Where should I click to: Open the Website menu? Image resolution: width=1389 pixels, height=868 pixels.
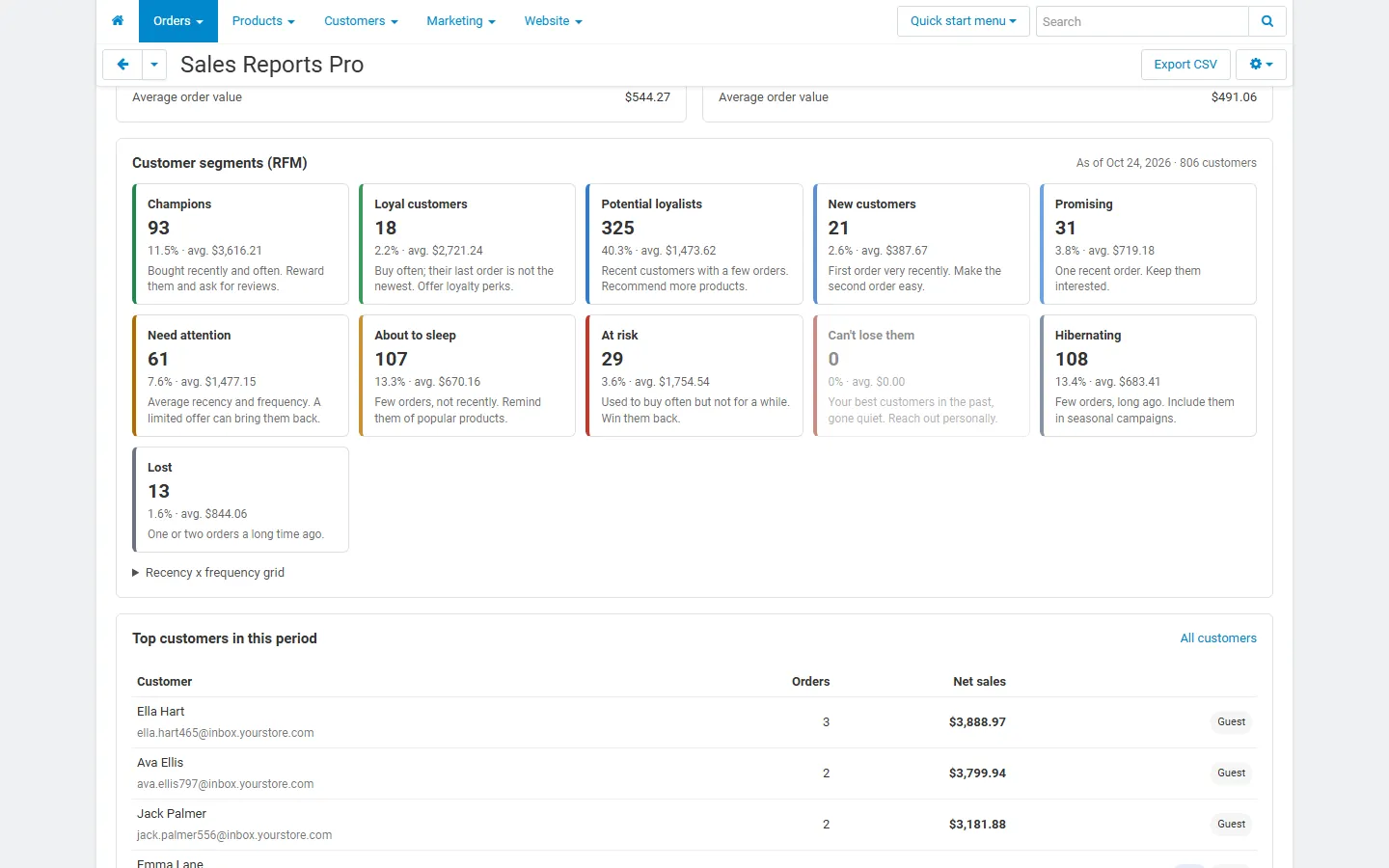[x=553, y=21]
